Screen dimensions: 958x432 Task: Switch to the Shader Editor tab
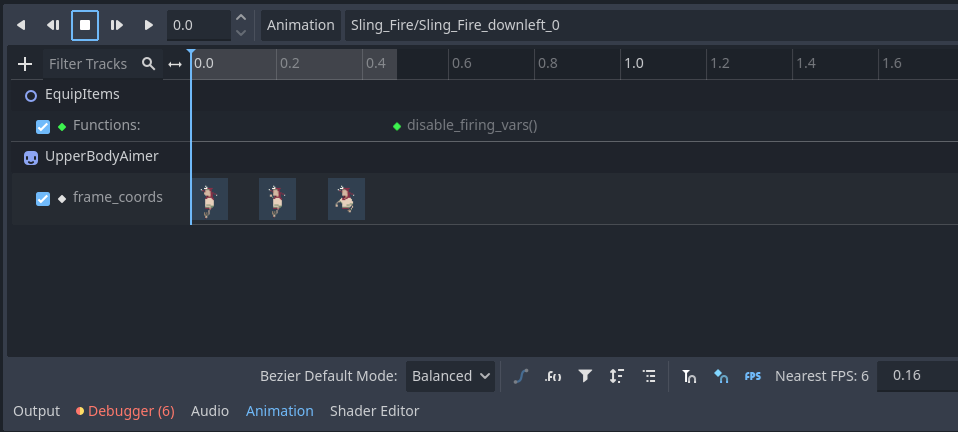tap(374, 411)
